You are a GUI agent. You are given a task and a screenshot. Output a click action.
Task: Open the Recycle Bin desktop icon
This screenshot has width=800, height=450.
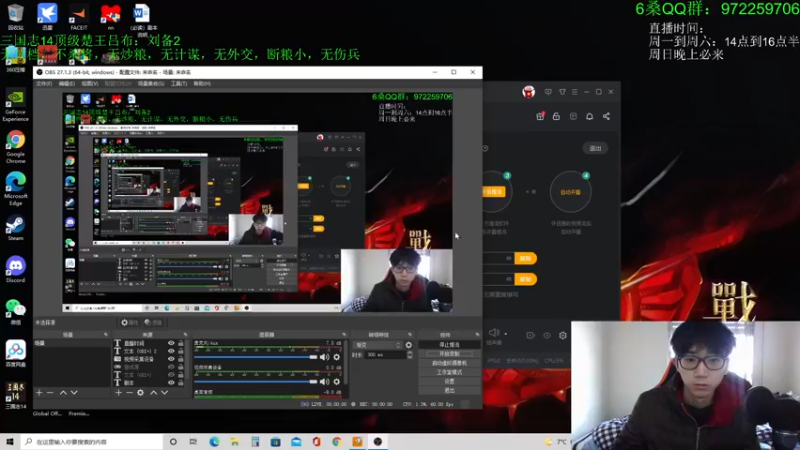point(15,16)
